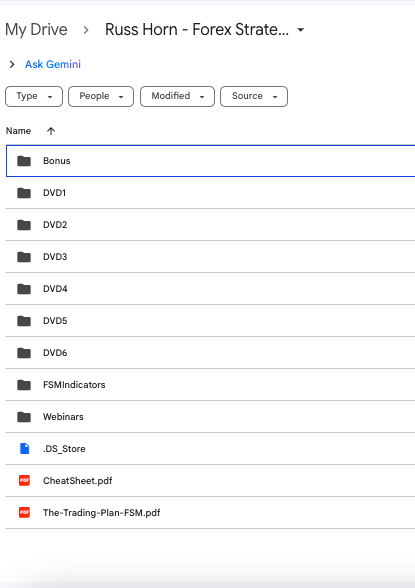Expand the Ask Gemini section chevron
Screen dimensions: 415x588
point(12,64)
